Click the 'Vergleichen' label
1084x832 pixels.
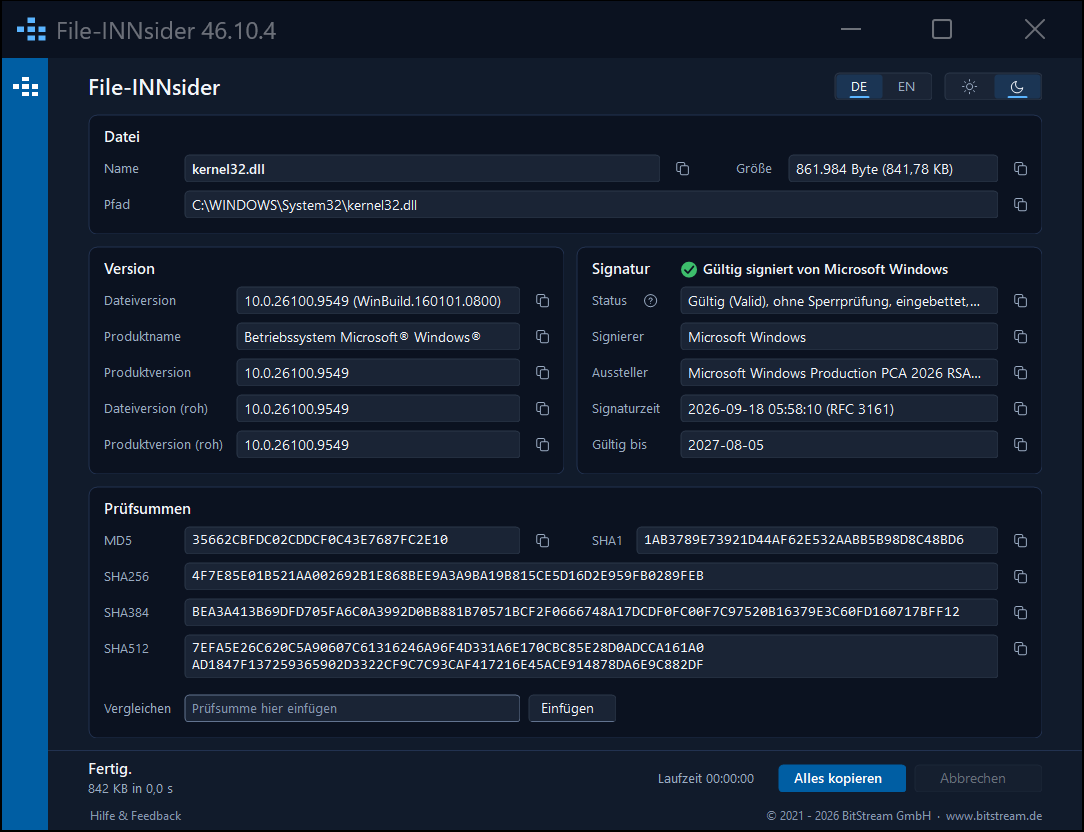[x=138, y=709]
